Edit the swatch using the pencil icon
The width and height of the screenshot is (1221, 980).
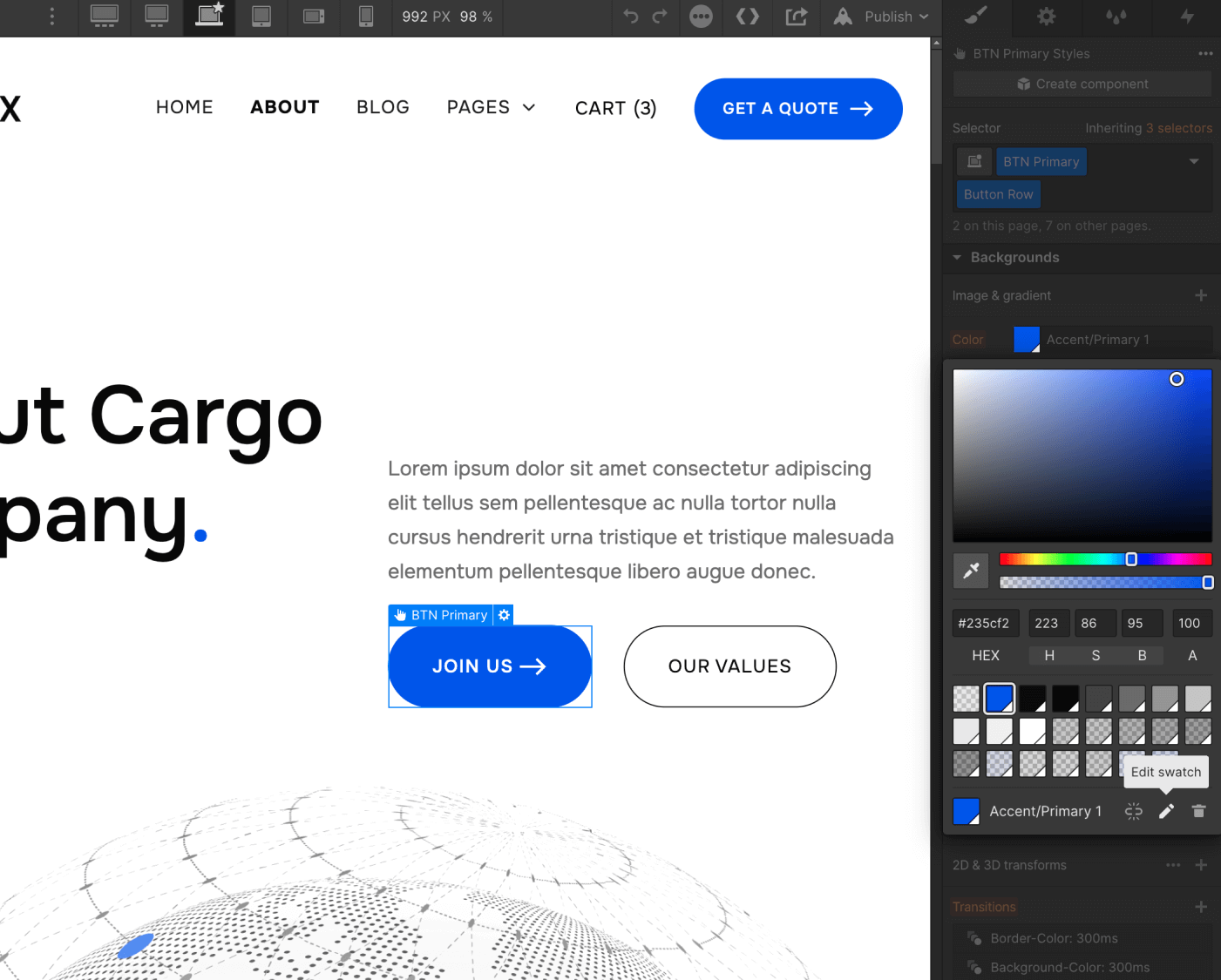click(1166, 811)
